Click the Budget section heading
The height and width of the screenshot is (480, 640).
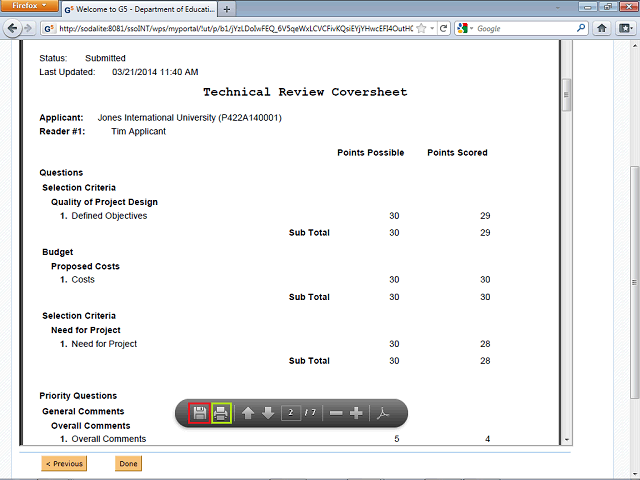pos(58,252)
